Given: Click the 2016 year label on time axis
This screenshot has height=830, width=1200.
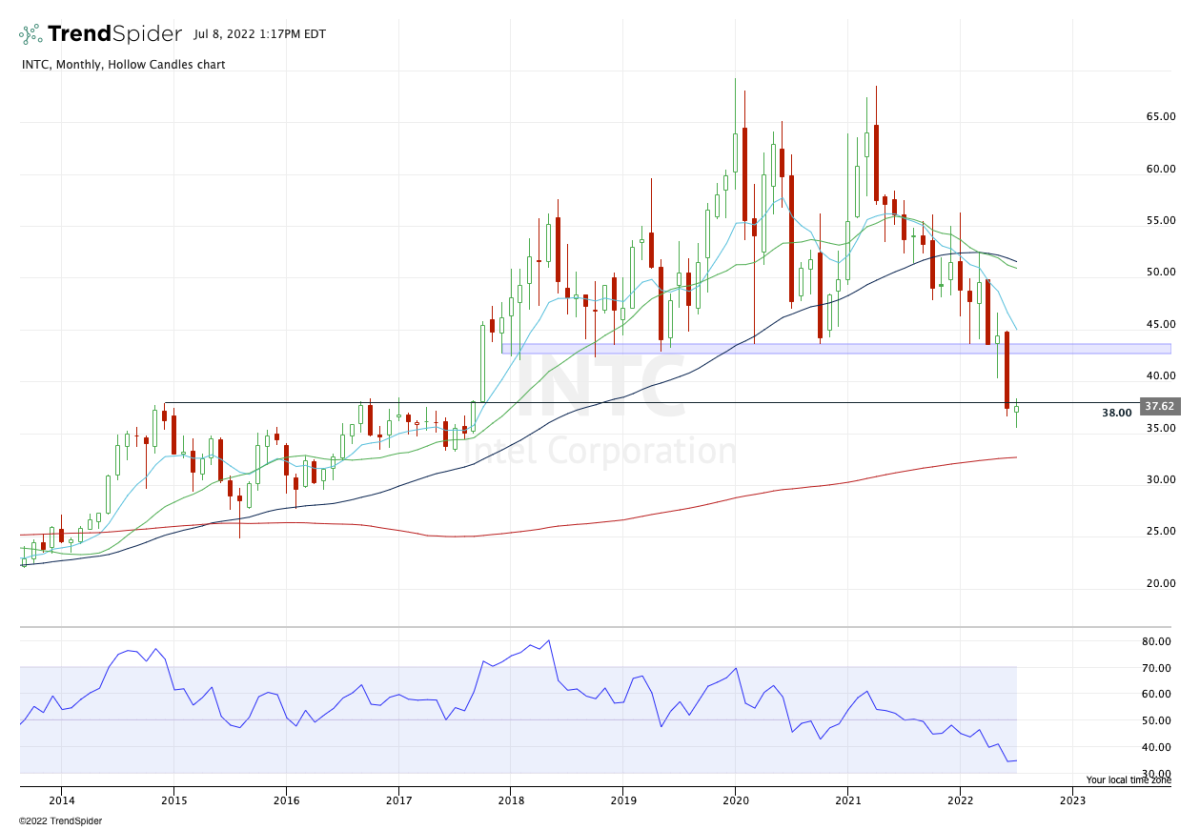Looking at the screenshot, I should coord(286,800).
